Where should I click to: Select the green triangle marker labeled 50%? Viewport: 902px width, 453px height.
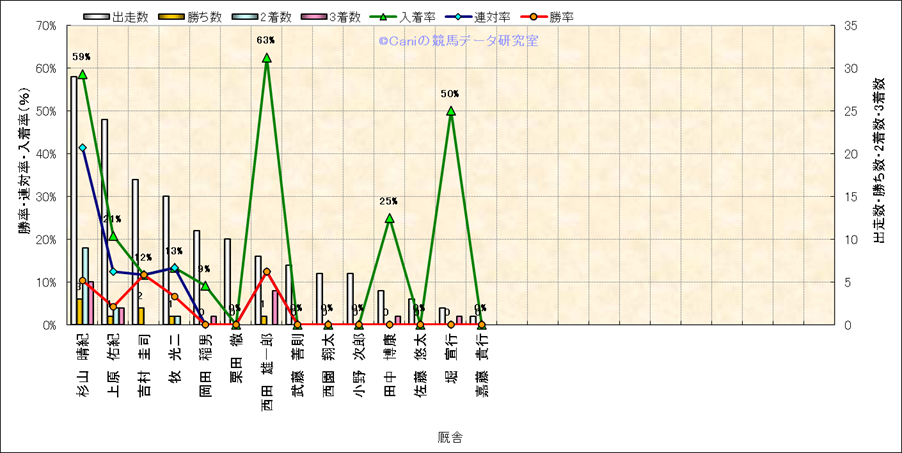451,111
